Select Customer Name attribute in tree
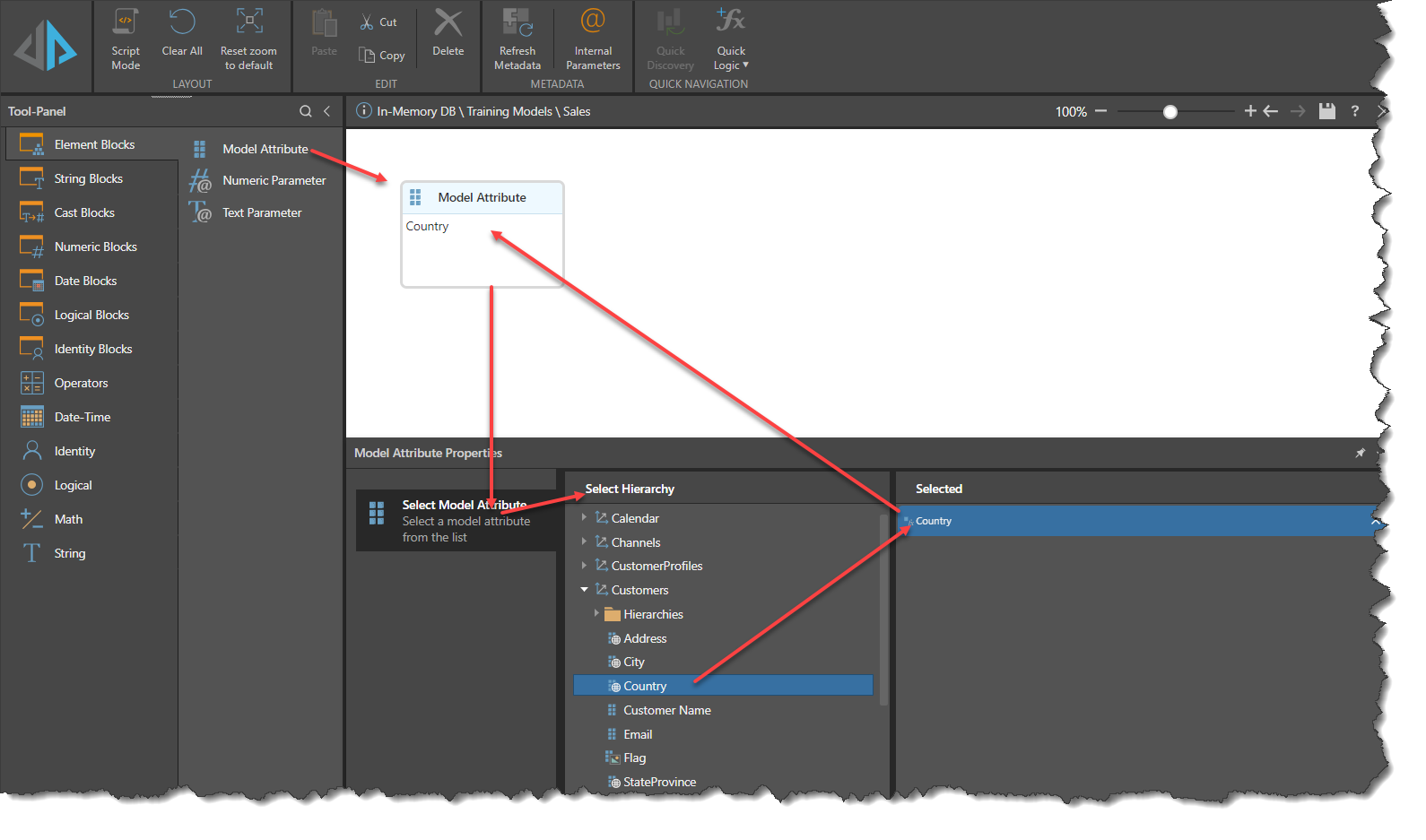This screenshot has width=1426, height=840. [666, 710]
